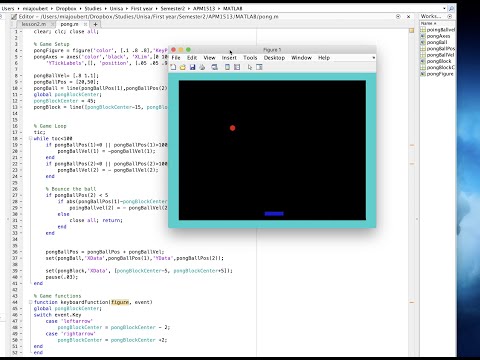Go to the Unisa folder in path bar
The width and height of the screenshot is (480, 360).
pyautogui.click(x=116, y=8)
